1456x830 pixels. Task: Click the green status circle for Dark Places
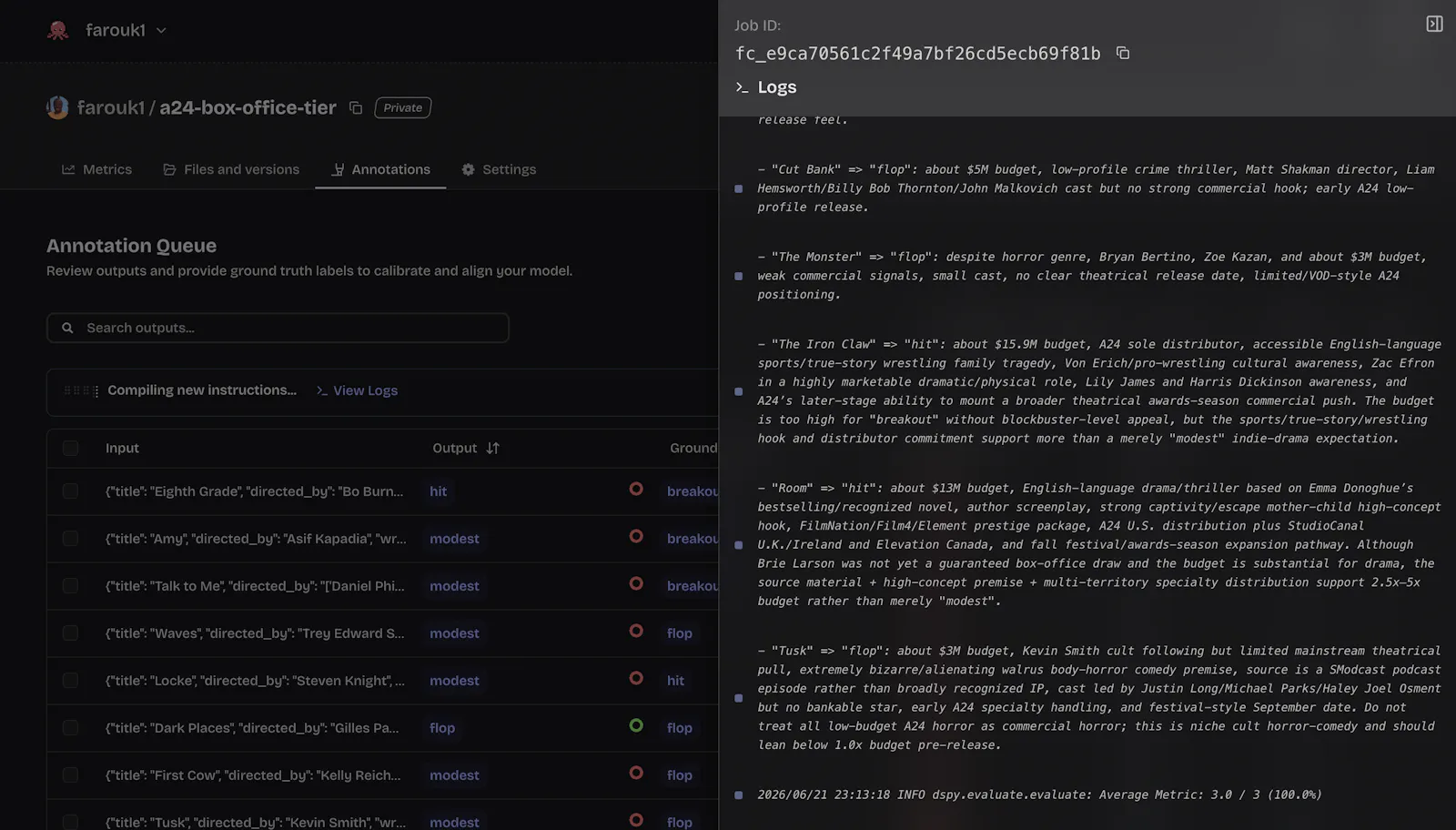click(x=636, y=725)
